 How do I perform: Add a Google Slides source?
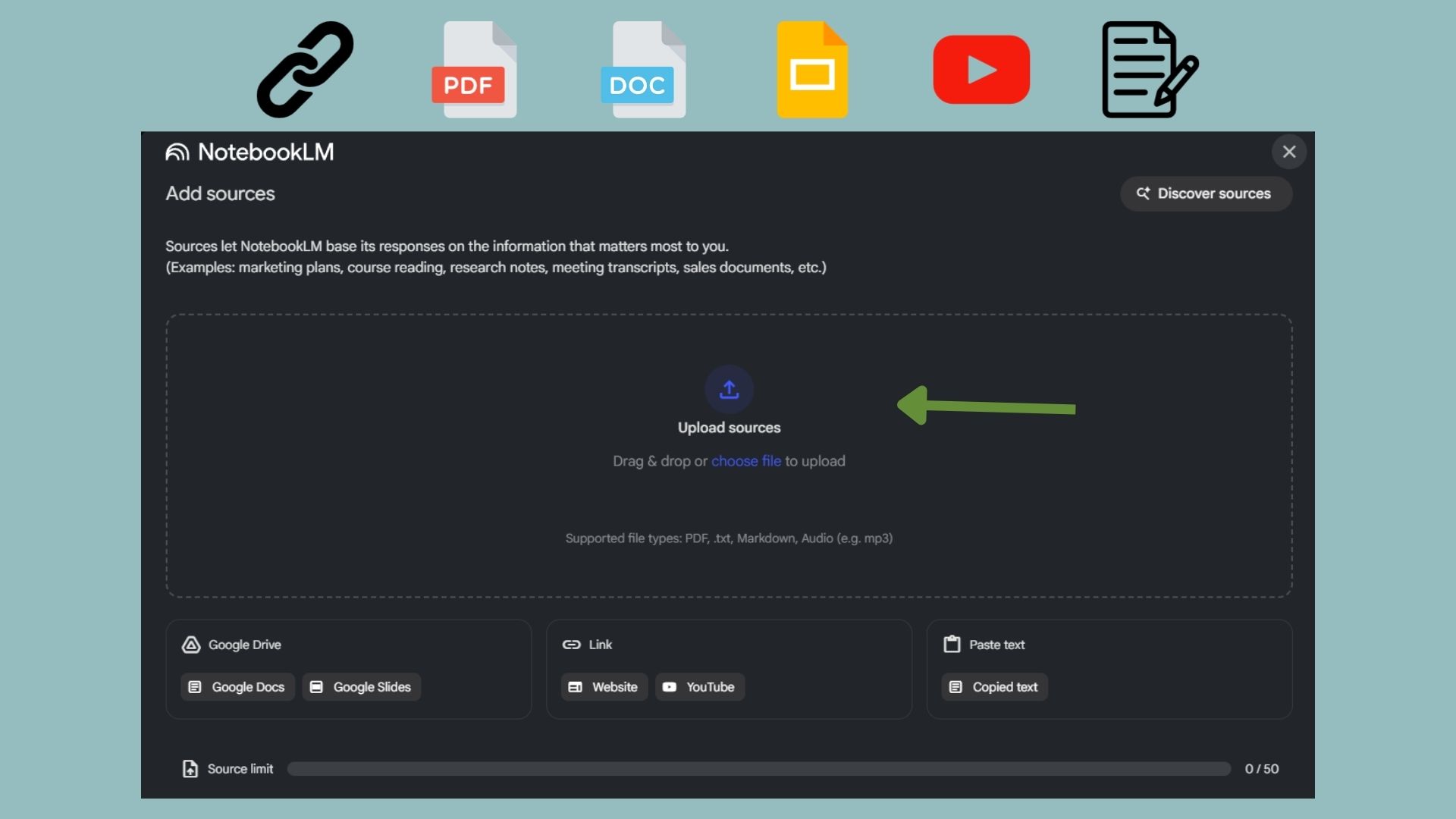[362, 687]
